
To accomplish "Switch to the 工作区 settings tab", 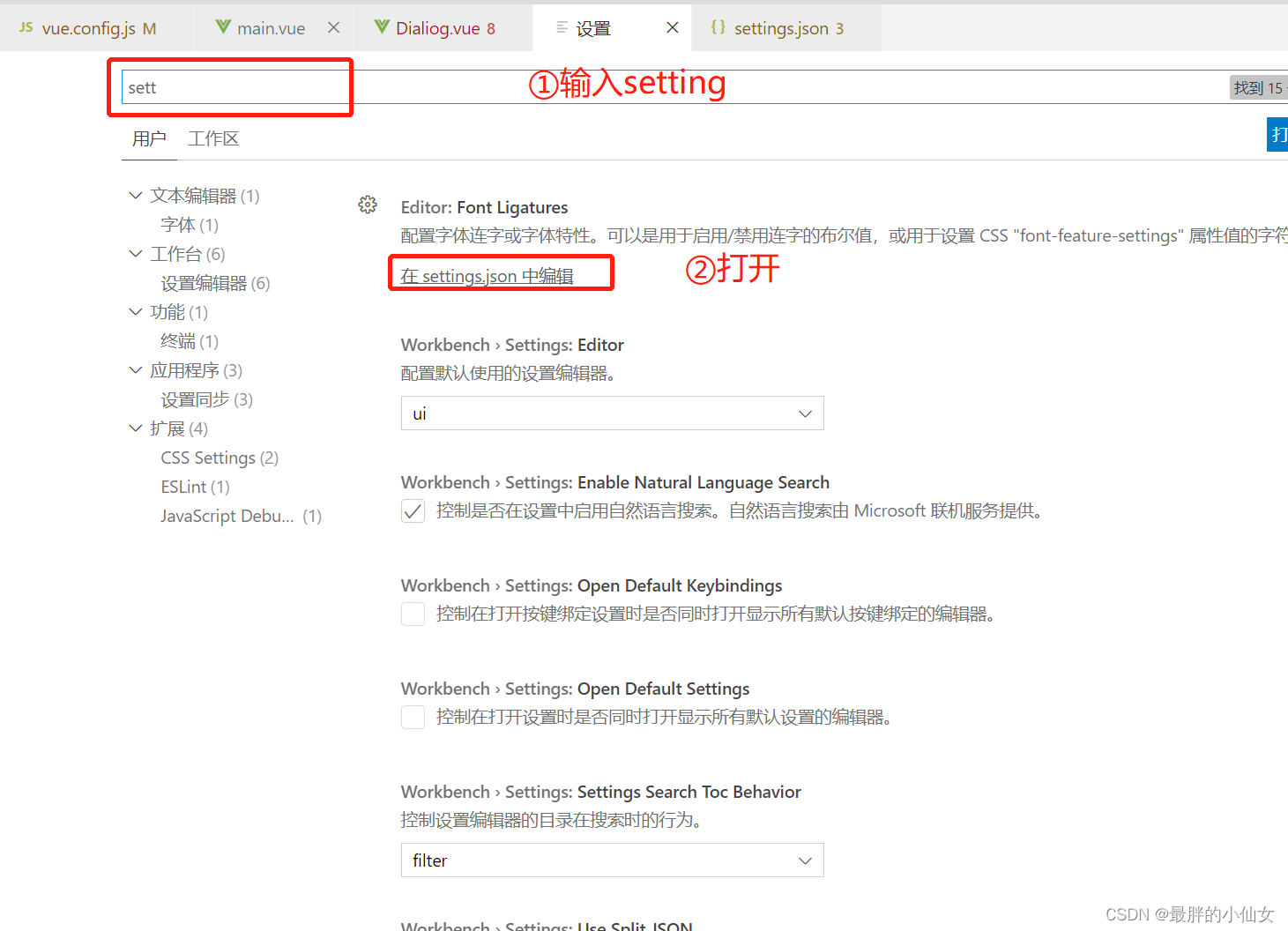I will tap(212, 138).
